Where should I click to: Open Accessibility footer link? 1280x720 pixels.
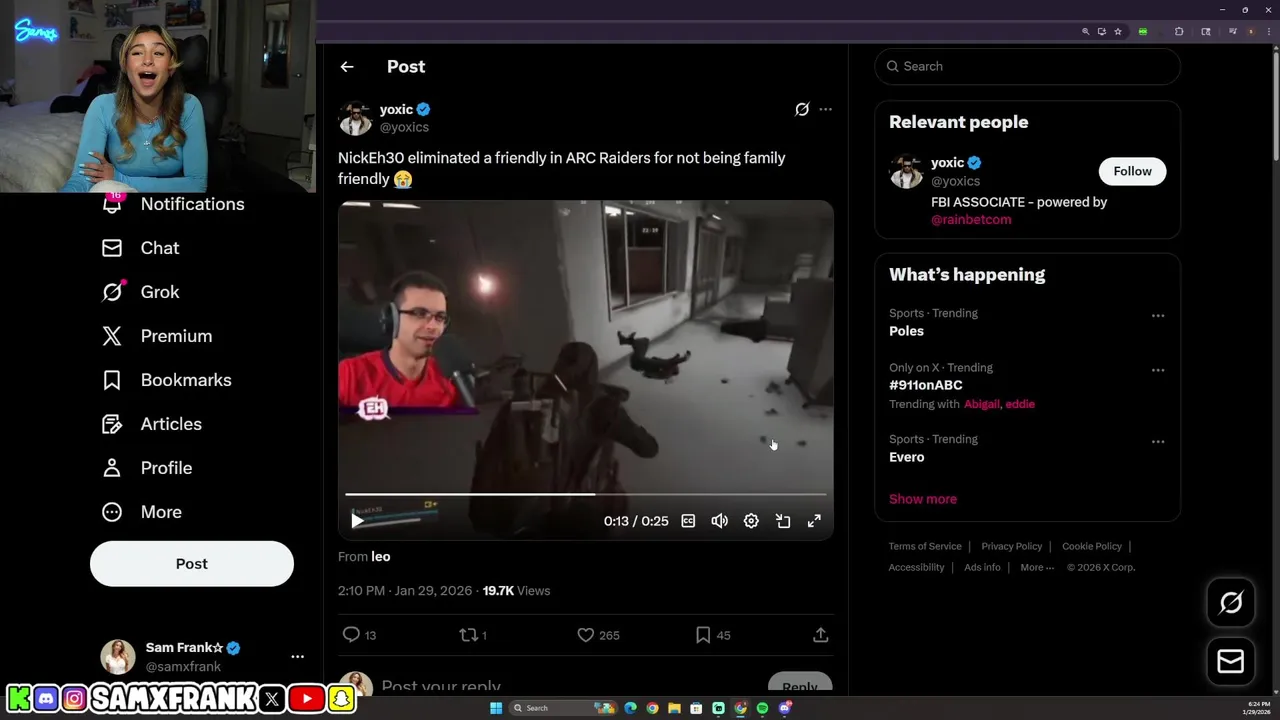click(916, 567)
